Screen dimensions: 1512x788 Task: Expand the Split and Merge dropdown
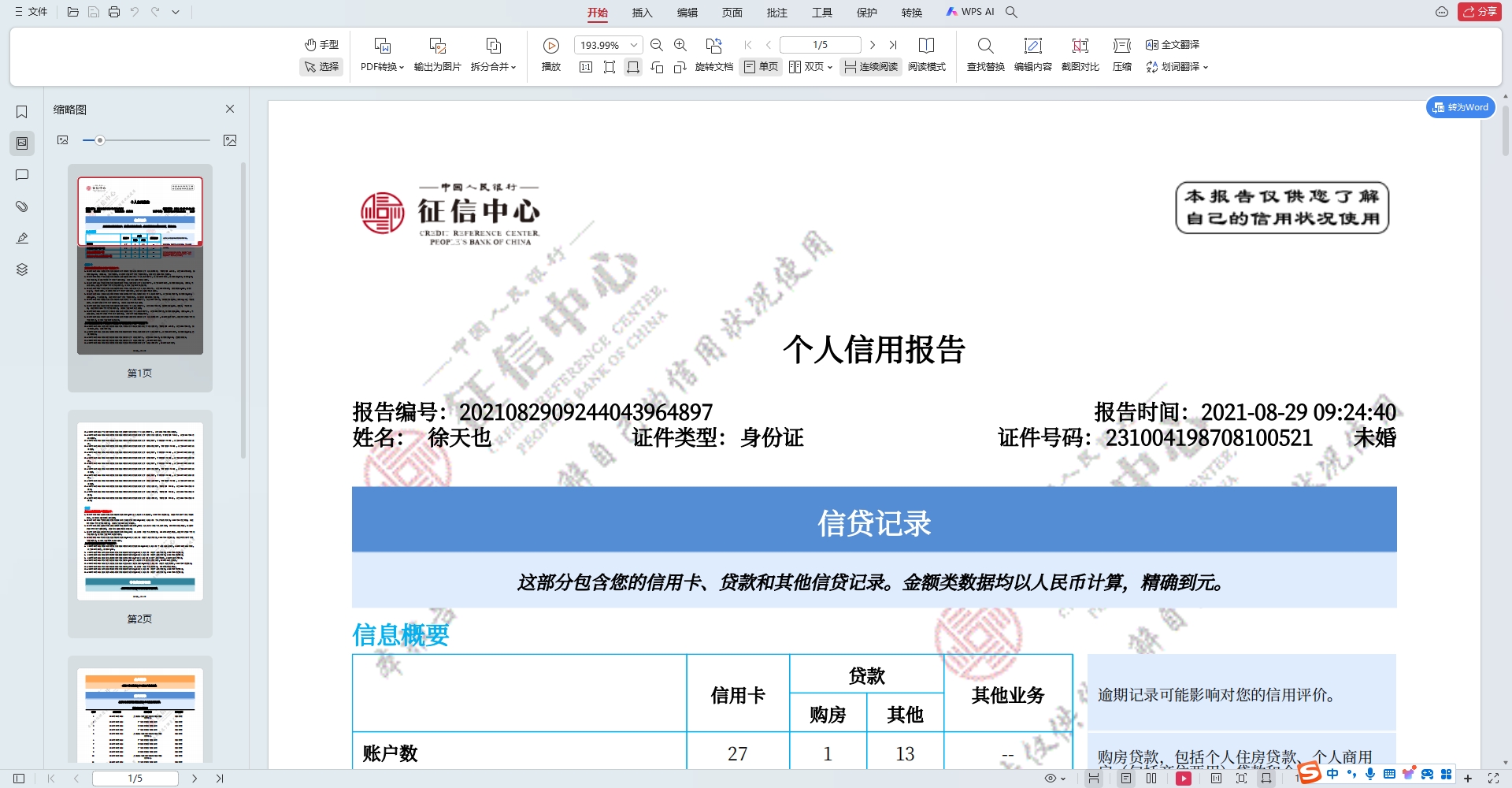pyautogui.click(x=493, y=67)
